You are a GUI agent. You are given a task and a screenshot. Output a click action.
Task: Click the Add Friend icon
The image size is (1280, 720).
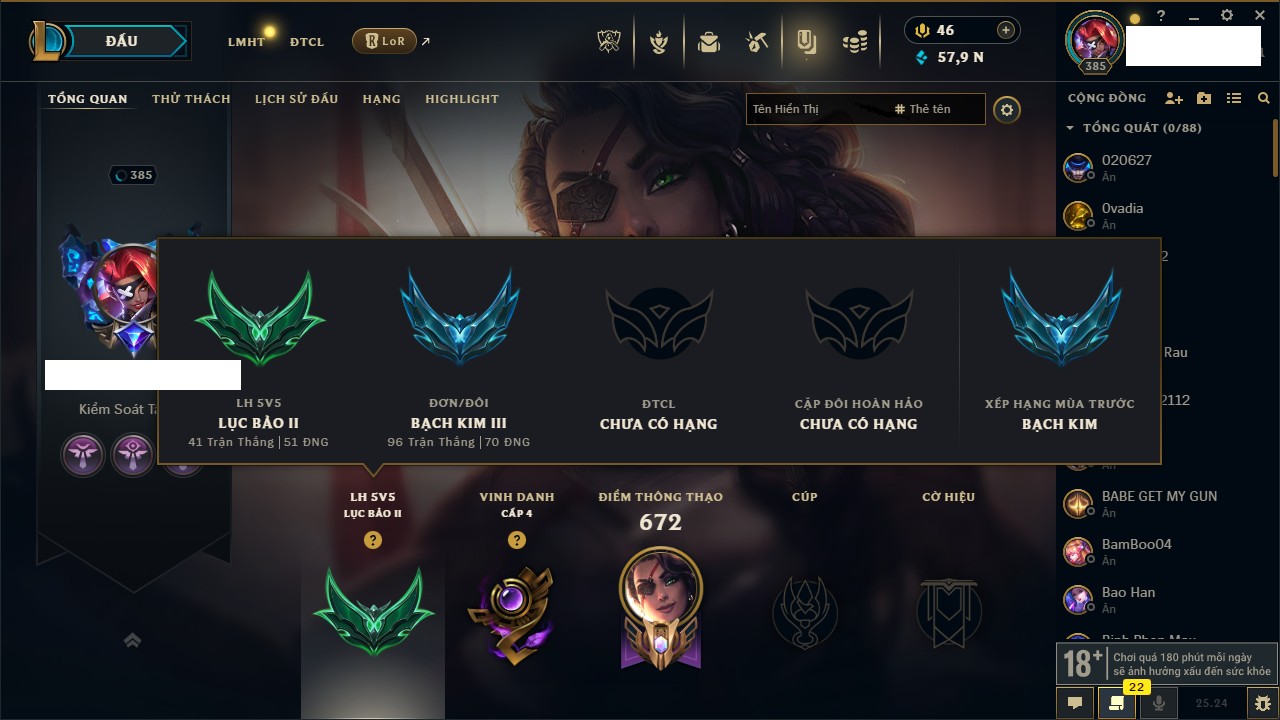click(x=1174, y=98)
